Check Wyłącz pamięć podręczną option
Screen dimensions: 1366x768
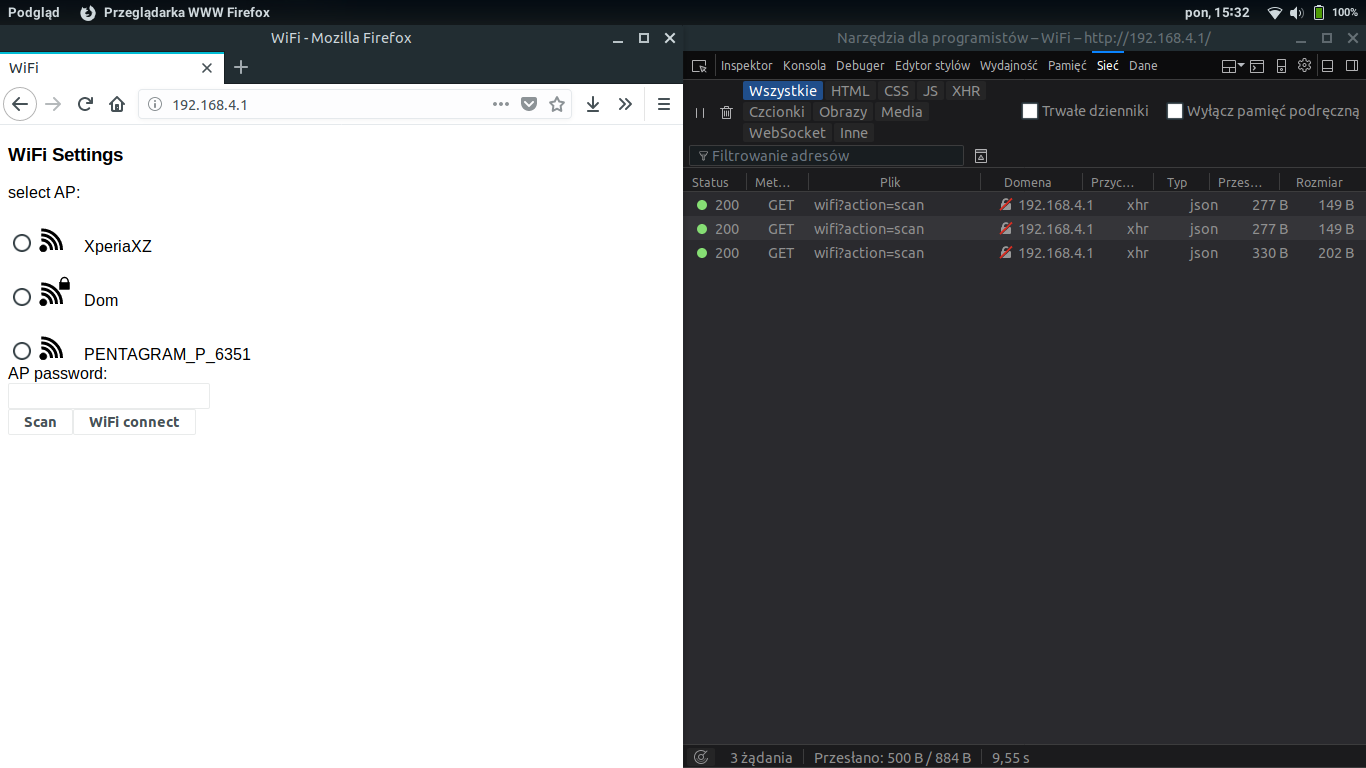pyautogui.click(x=1175, y=111)
